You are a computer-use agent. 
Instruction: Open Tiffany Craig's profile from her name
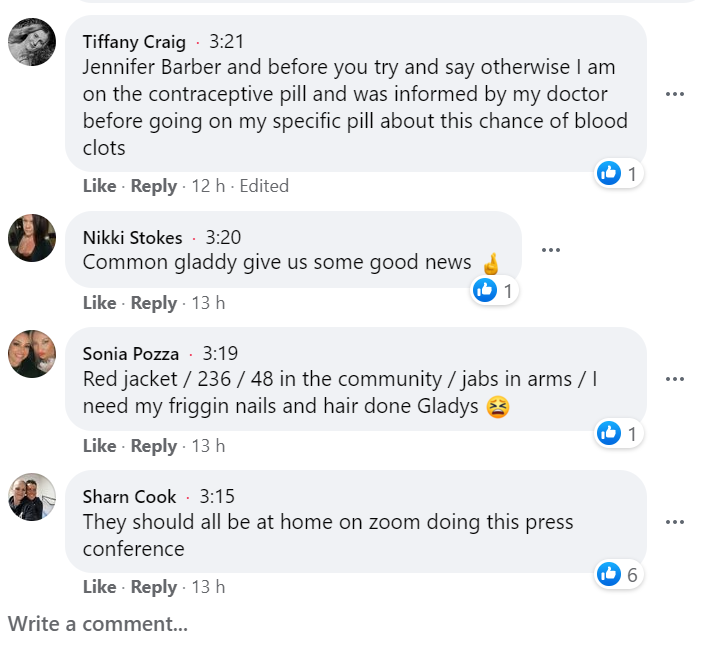point(134,42)
